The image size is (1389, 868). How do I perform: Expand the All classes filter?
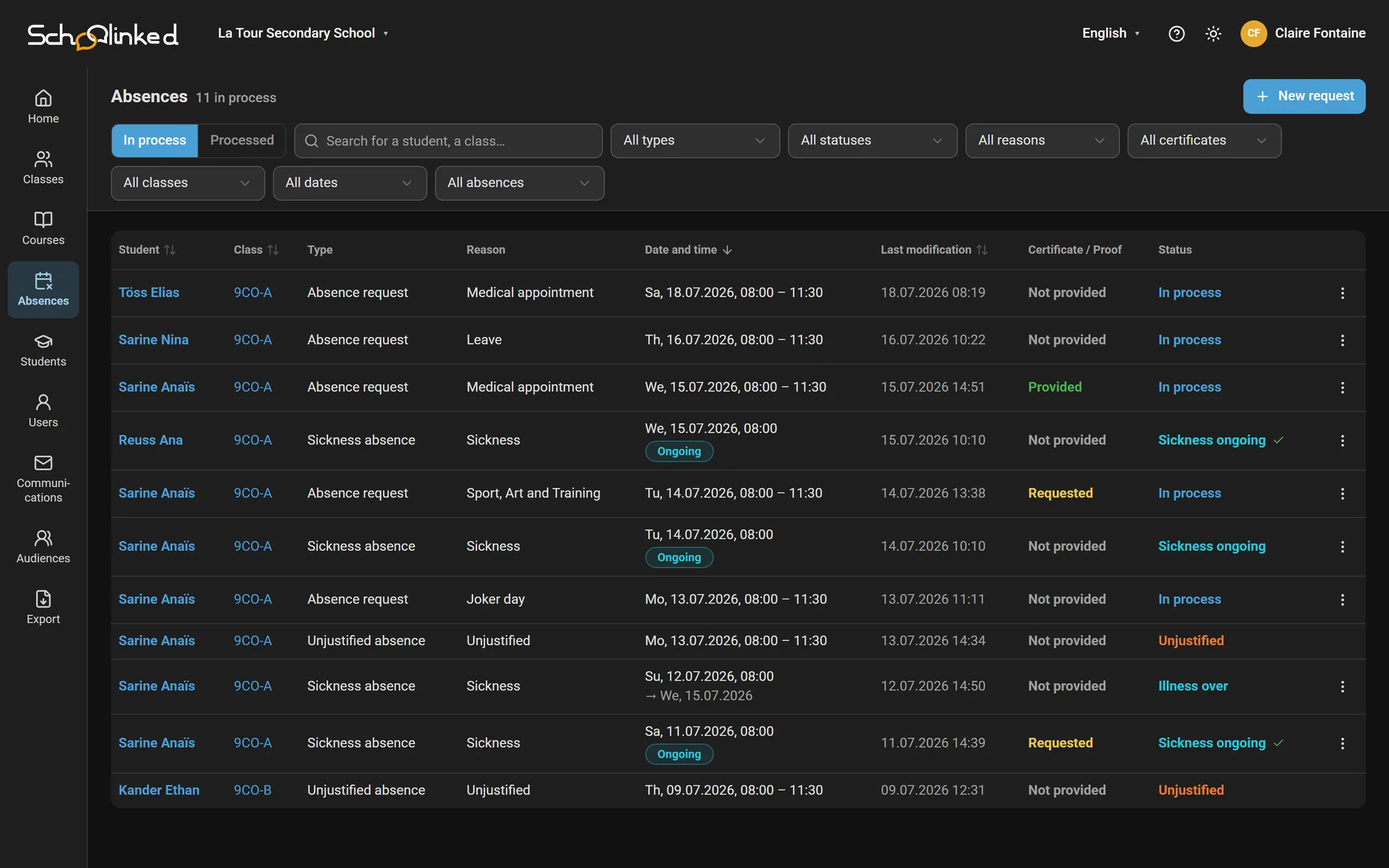pos(188,183)
